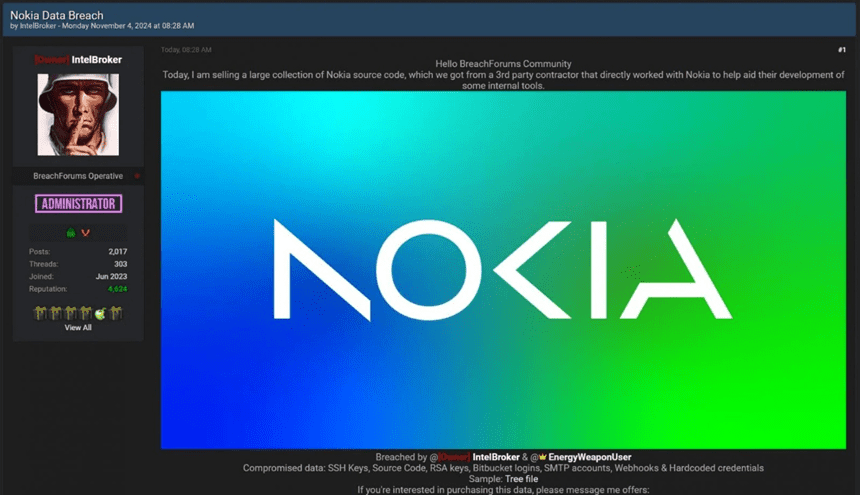
Task: Click the green reputation score 4,624
Action: click(x=117, y=288)
